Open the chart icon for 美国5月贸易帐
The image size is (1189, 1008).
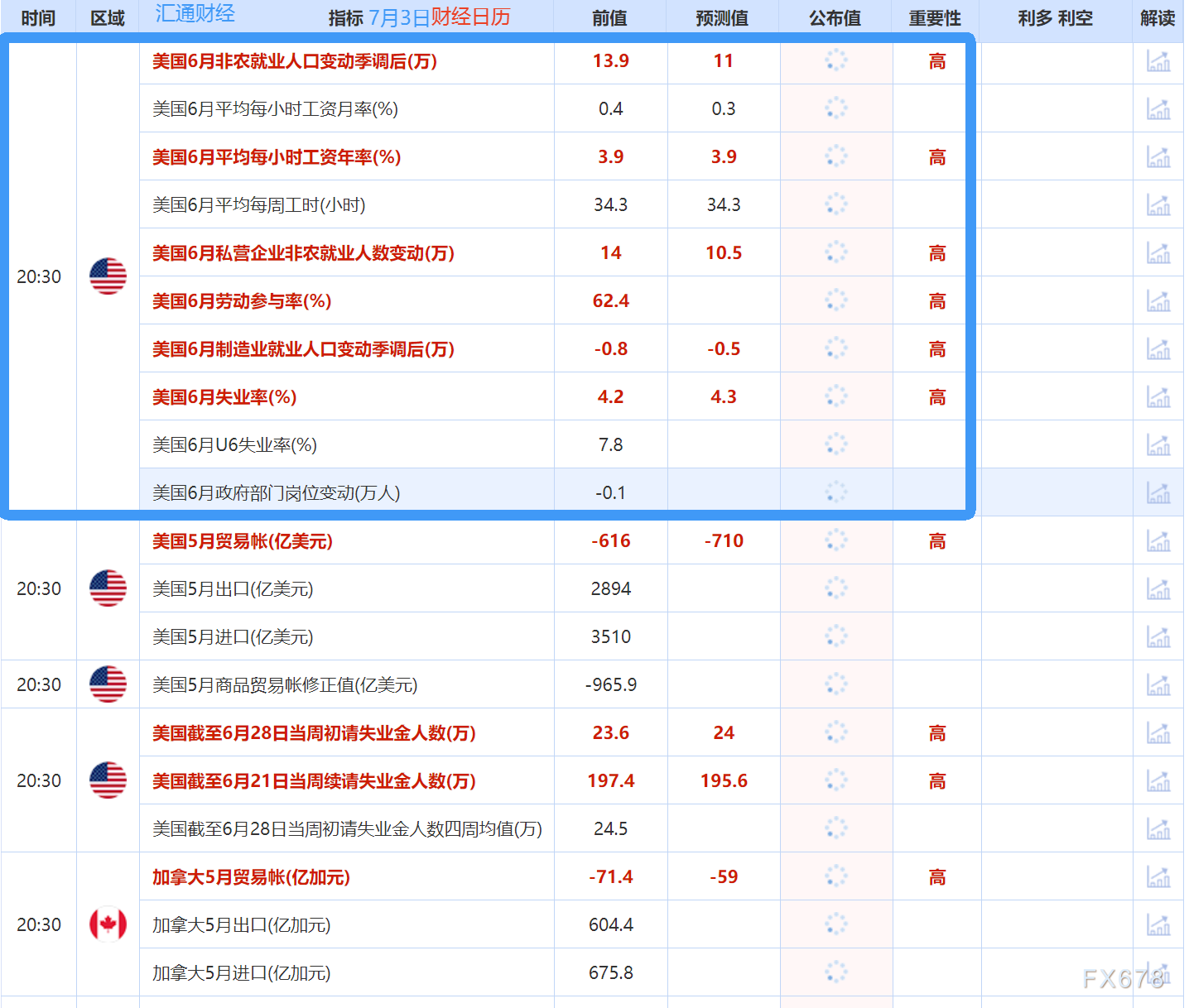click(1158, 540)
